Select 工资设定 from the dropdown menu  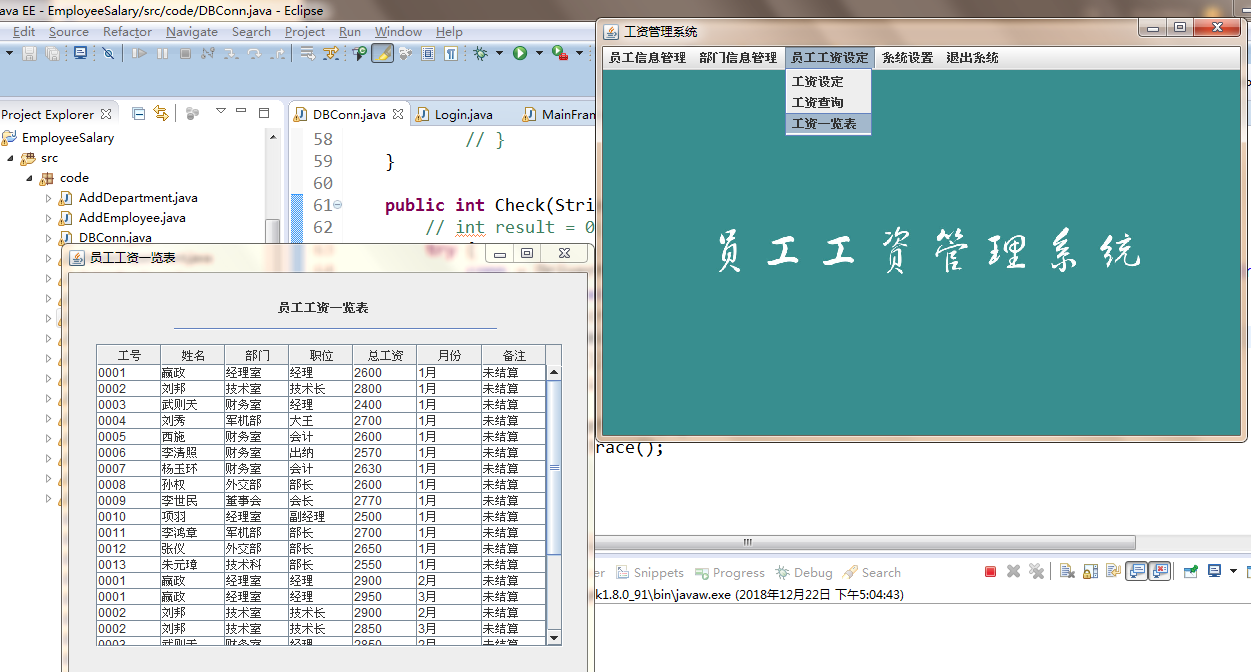point(828,82)
